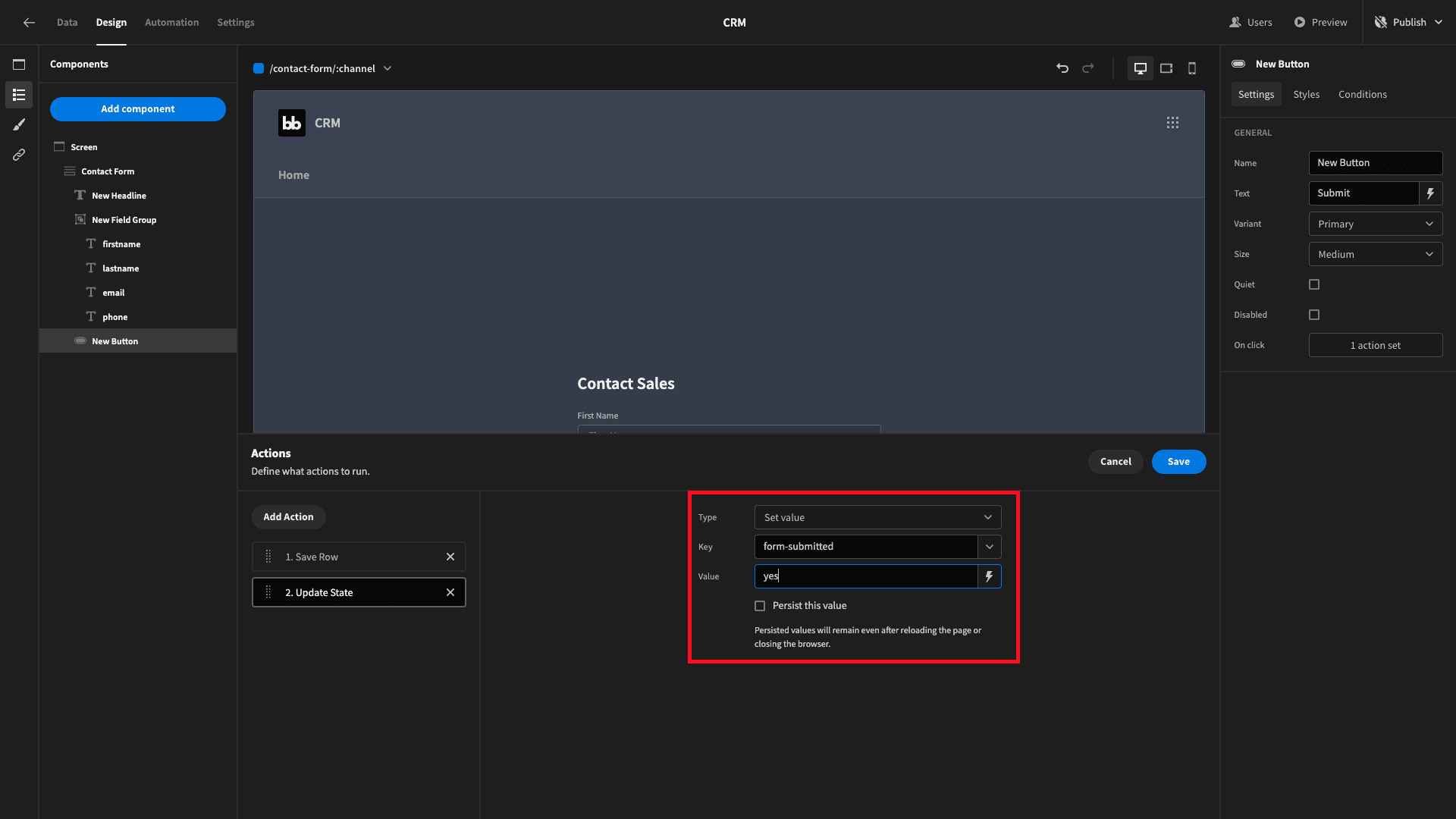Click the app grid icon in CRM header
This screenshot has width=1456, height=819.
click(x=1172, y=123)
